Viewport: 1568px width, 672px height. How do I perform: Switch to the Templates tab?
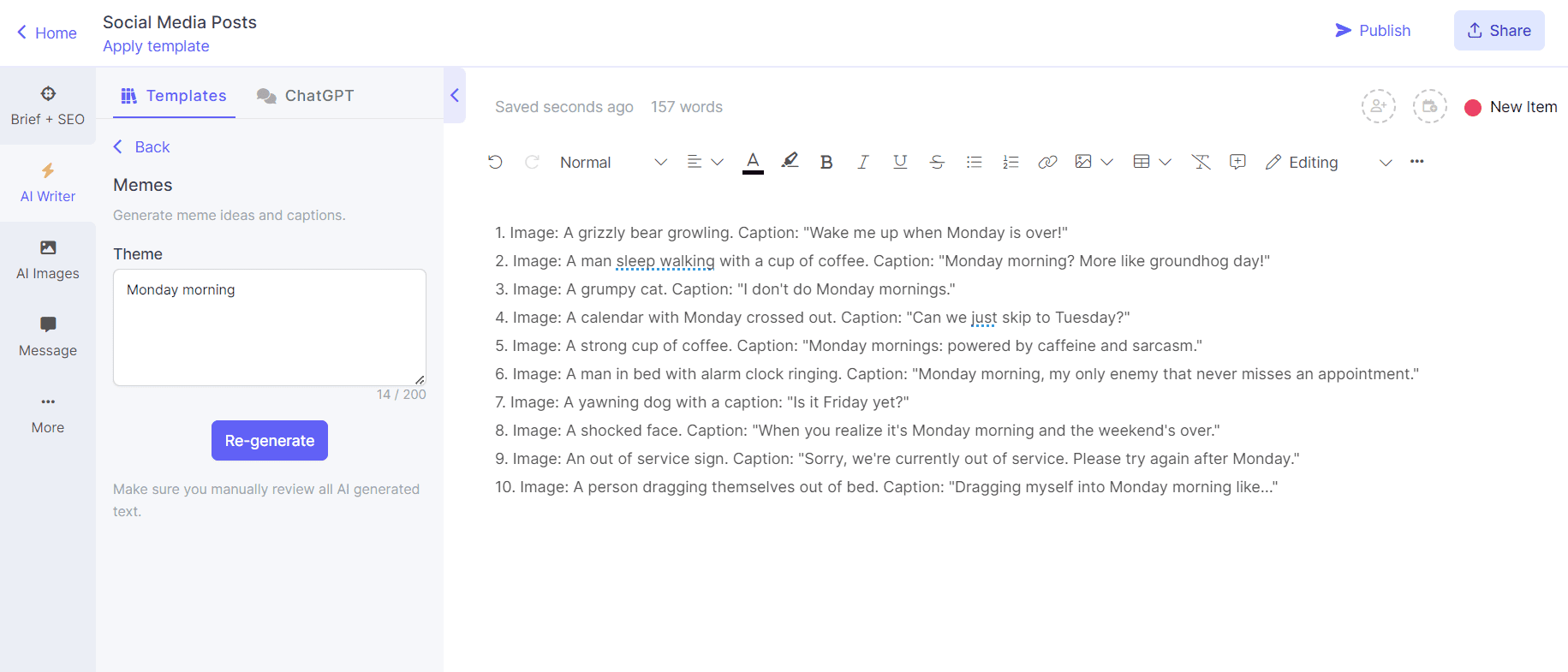pyautogui.click(x=174, y=96)
